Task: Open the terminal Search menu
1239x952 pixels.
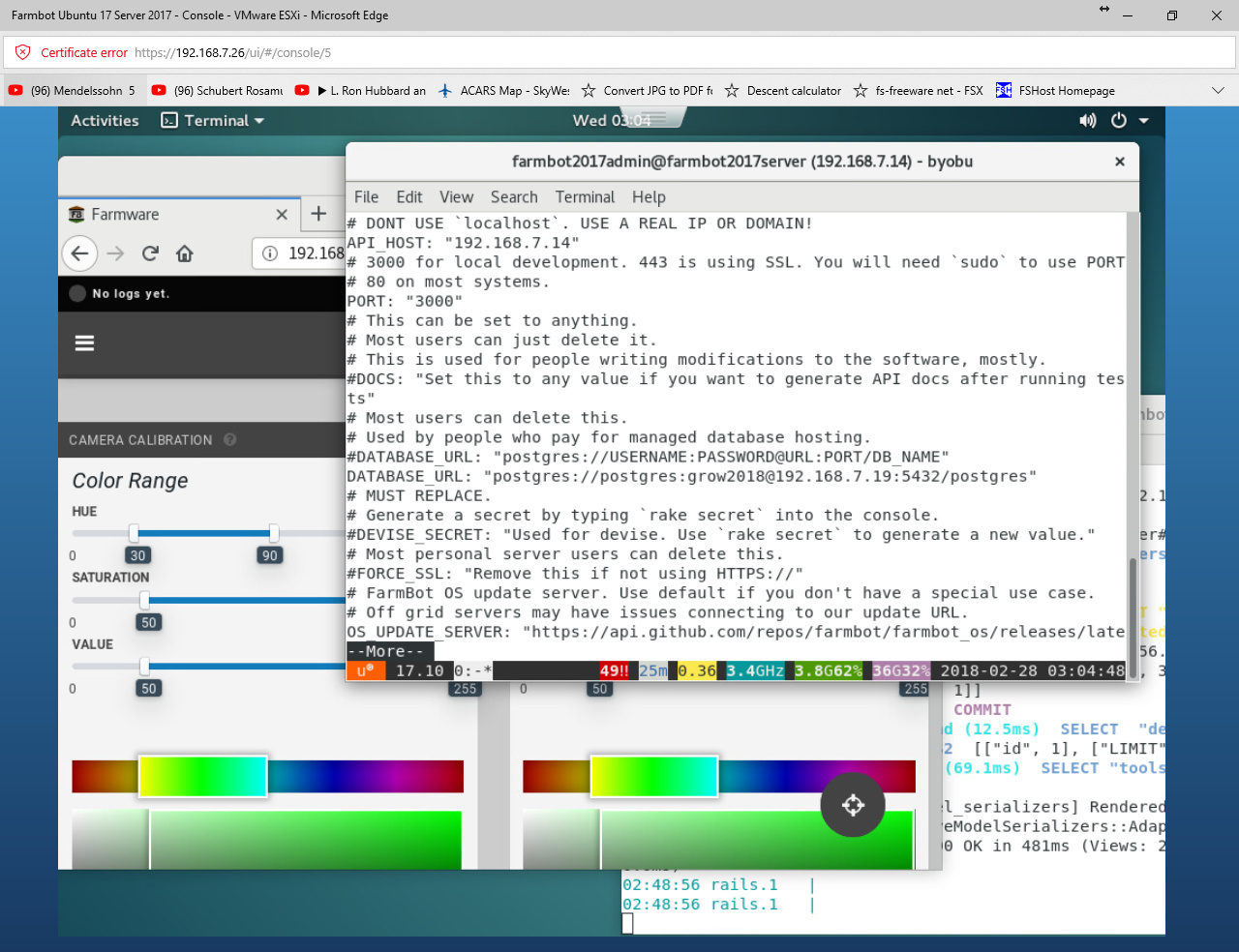Action: [514, 196]
